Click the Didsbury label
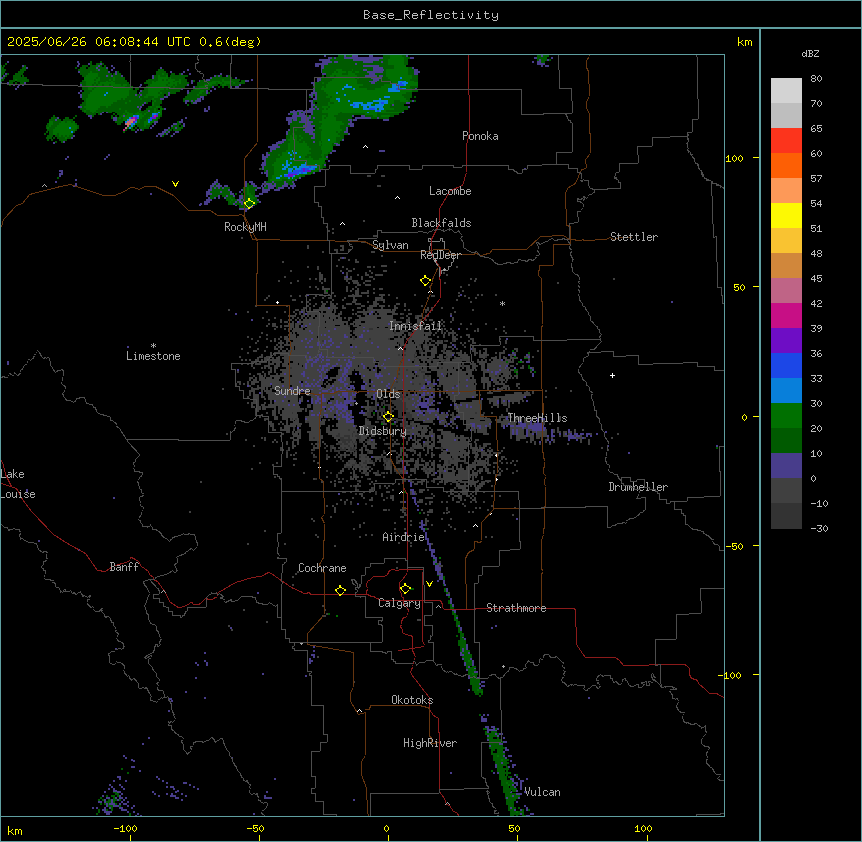Image resolution: width=862 pixels, height=842 pixels. point(383,431)
